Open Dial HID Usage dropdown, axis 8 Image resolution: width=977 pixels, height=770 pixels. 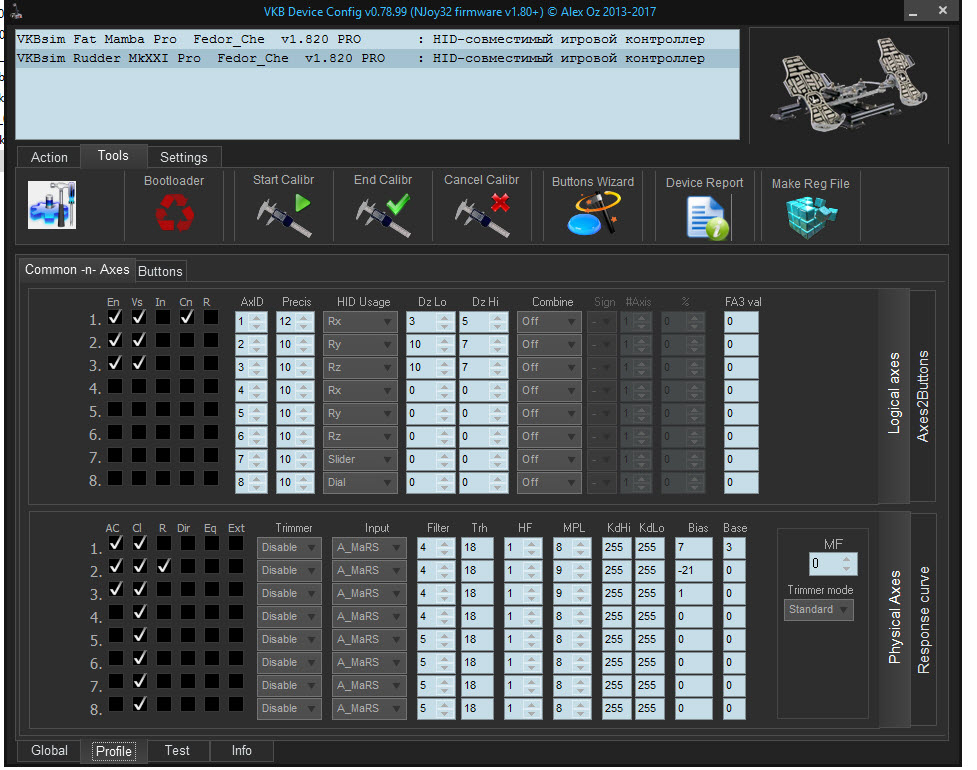click(x=360, y=483)
